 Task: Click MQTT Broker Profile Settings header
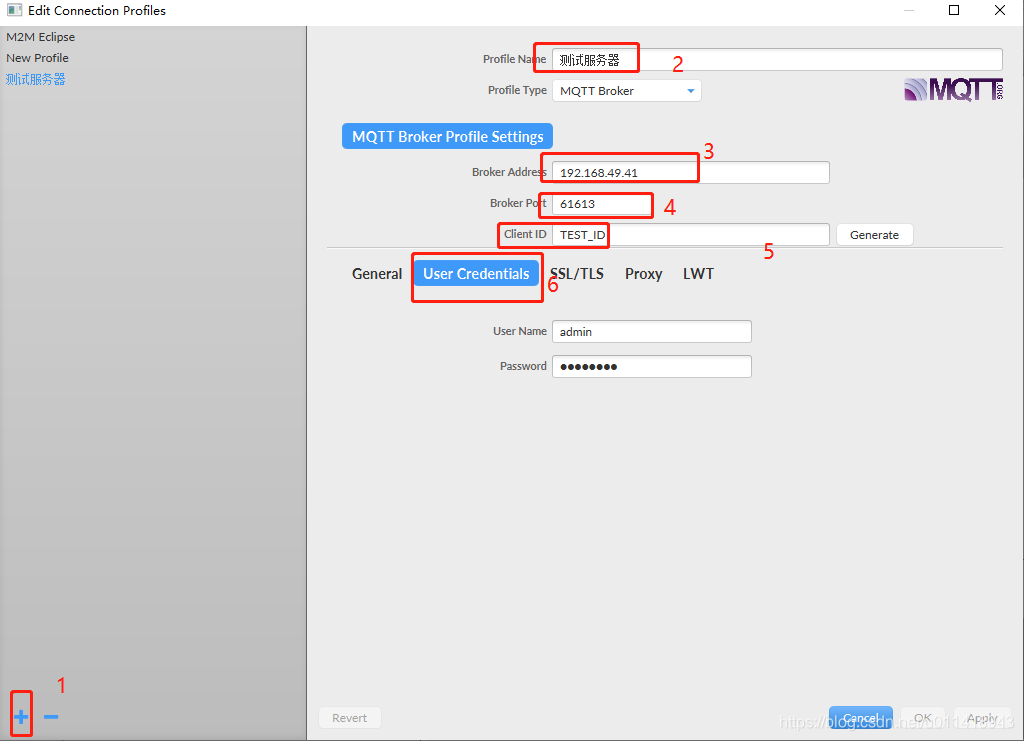[447, 136]
